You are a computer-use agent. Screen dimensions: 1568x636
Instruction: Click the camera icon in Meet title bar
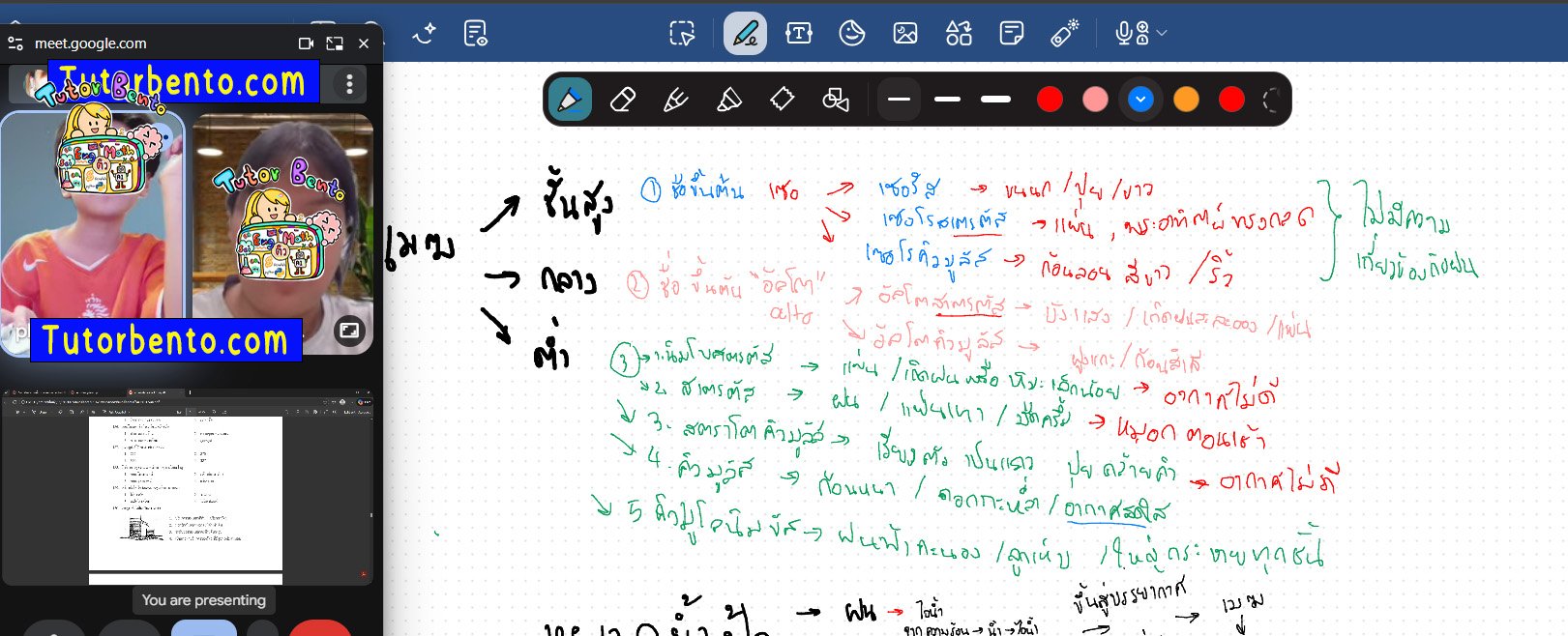click(x=307, y=43)
